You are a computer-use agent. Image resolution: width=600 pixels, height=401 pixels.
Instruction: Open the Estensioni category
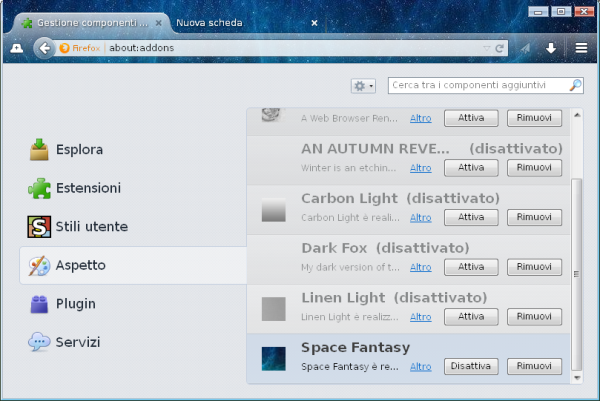133,188
